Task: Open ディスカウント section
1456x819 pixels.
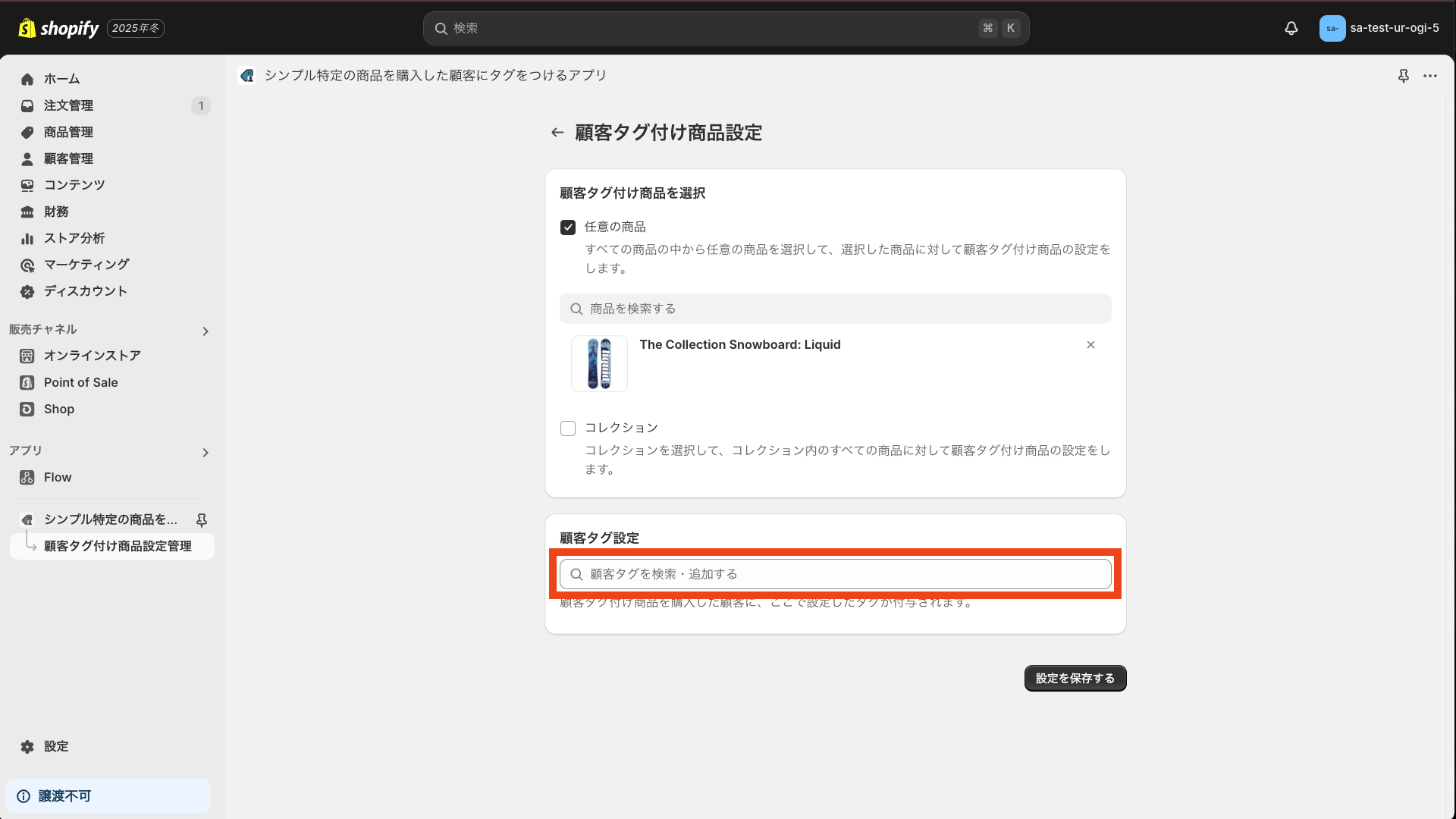Action: [83, 291]
